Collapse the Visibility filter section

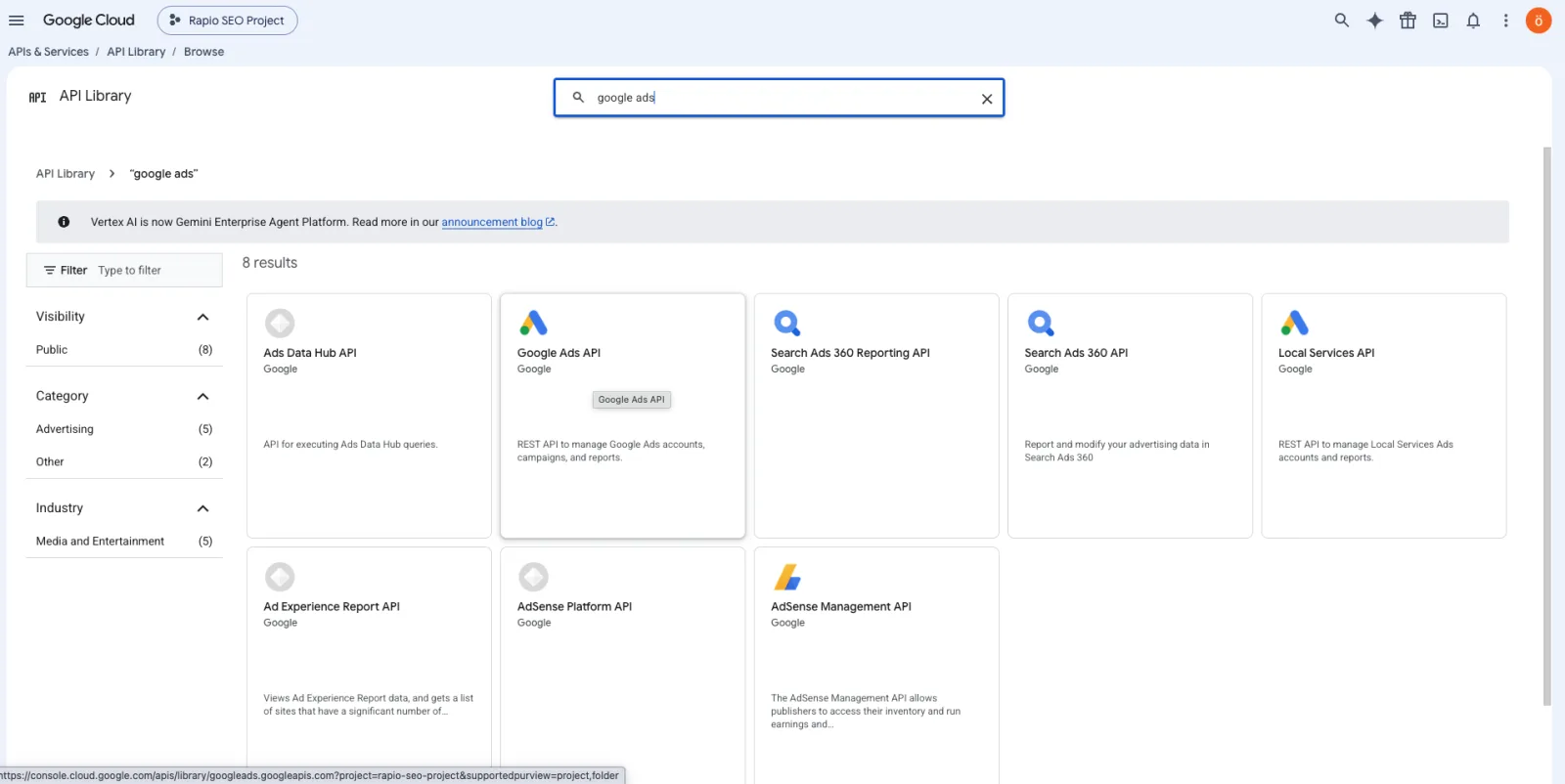click(202, 317)
